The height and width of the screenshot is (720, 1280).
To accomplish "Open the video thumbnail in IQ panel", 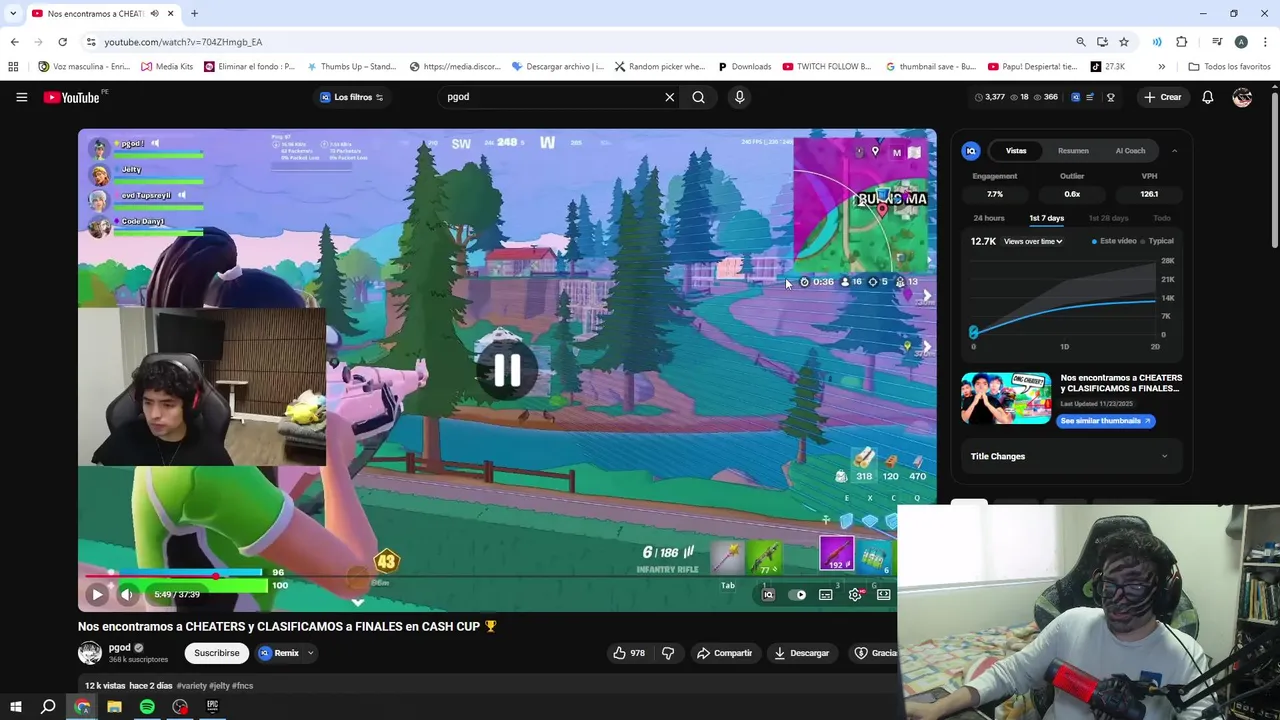I will pos(1006,398).
